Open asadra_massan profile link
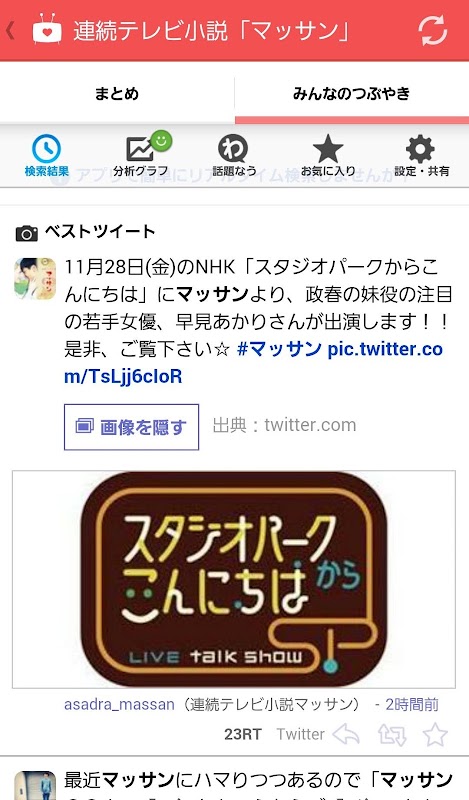The width and height of the screenshot is (469, 800). [x=119, y=705]
